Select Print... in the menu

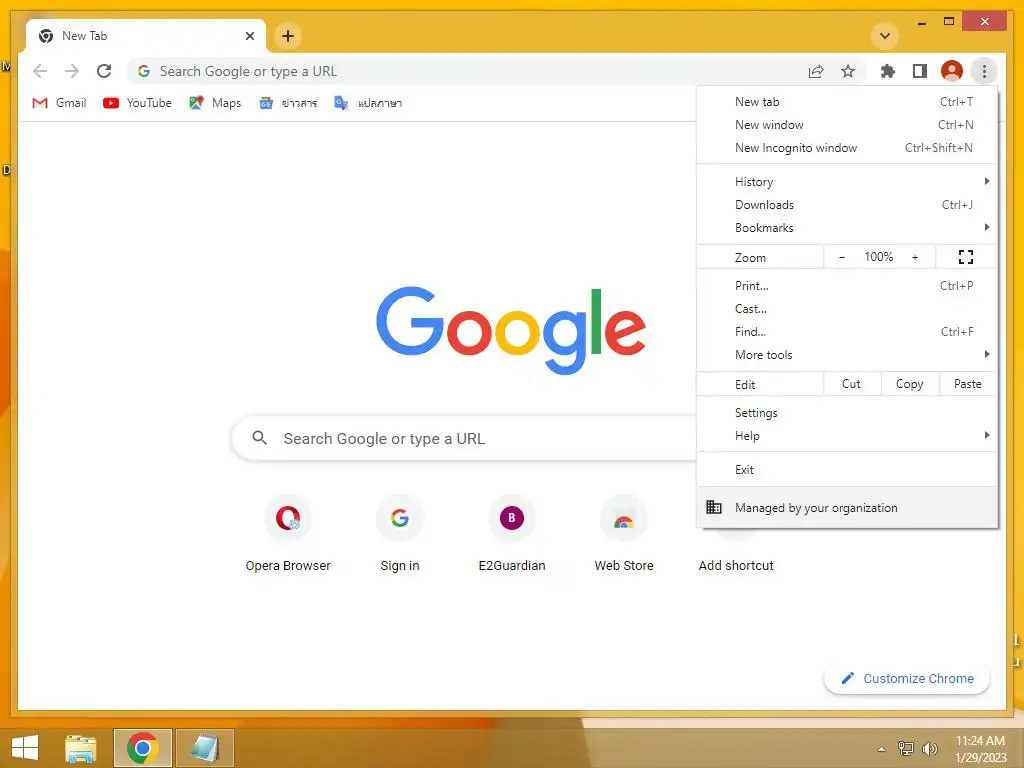(x=847, y=285)
